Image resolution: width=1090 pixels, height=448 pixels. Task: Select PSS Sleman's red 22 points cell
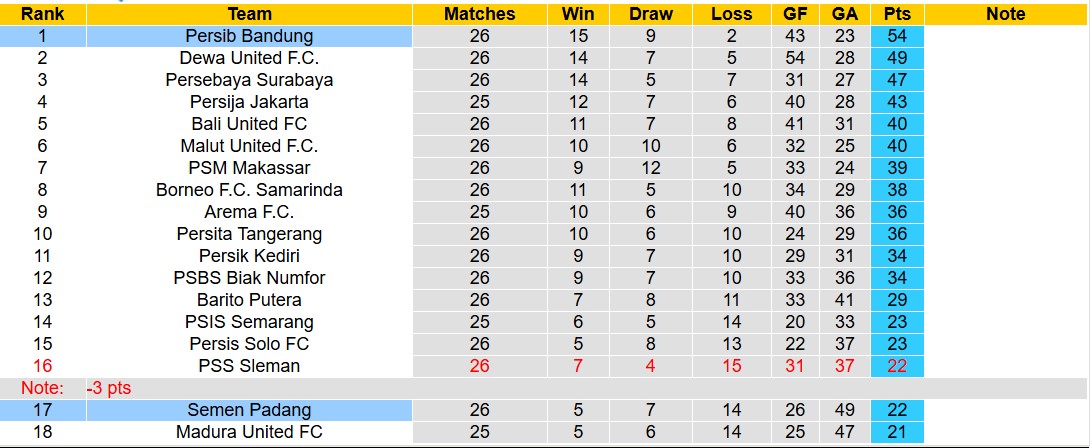point(897,366)
